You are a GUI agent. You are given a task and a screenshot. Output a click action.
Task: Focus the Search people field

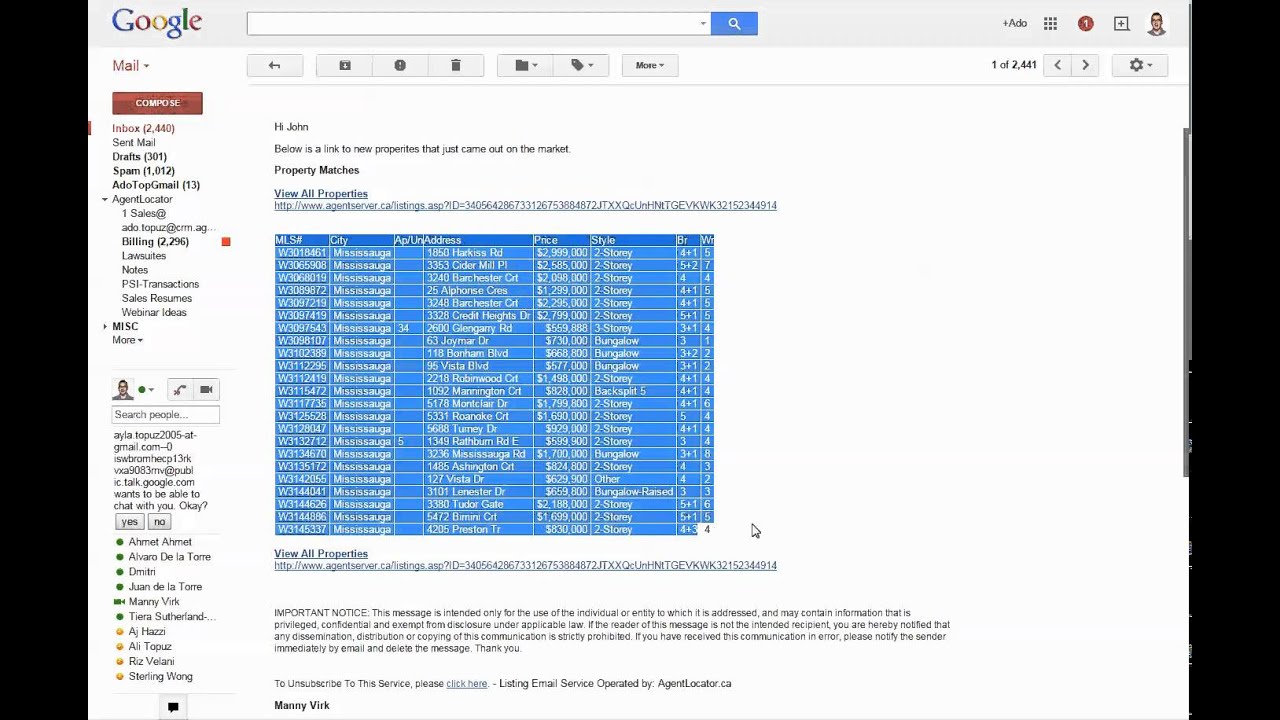(x=165, y=414)
